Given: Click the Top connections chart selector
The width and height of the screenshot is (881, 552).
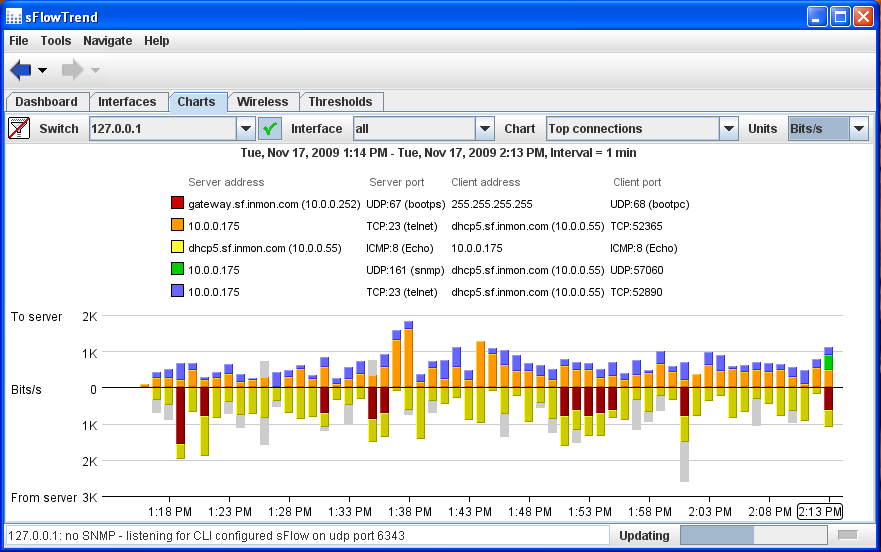Looking at the screenshot, I should [633, 129].
